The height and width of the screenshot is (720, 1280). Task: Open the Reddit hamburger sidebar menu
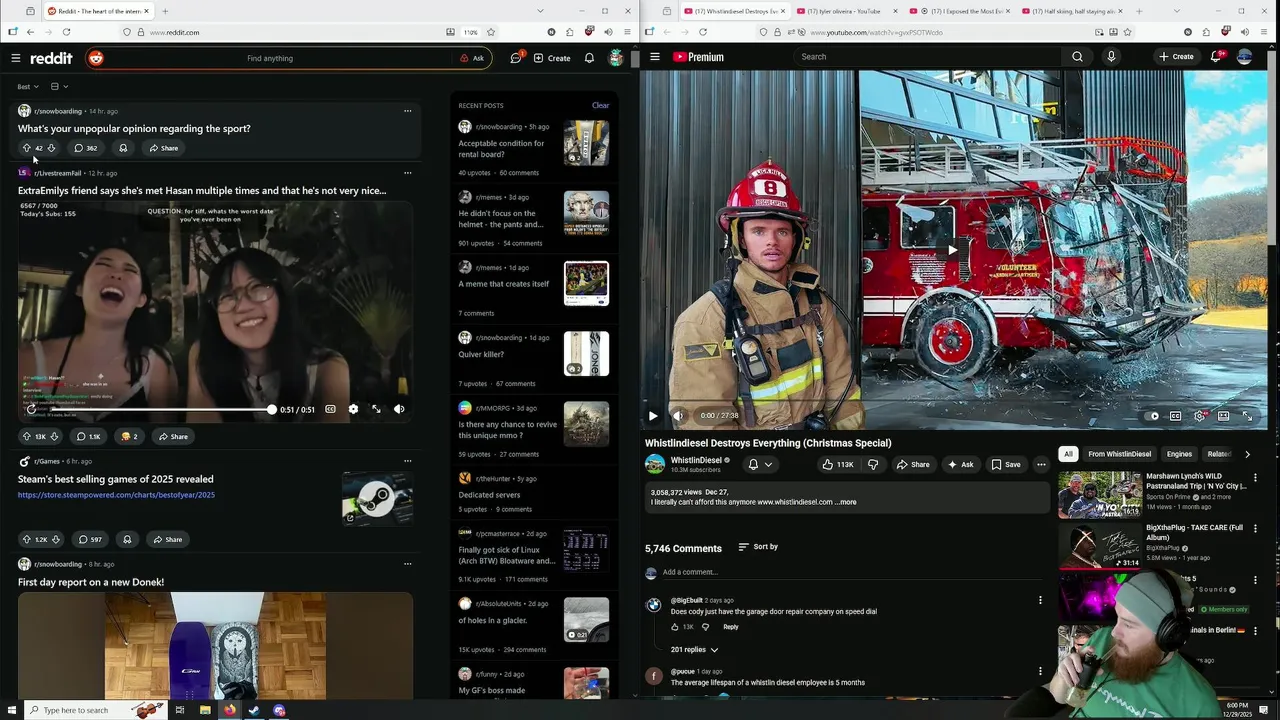point(16,58)
